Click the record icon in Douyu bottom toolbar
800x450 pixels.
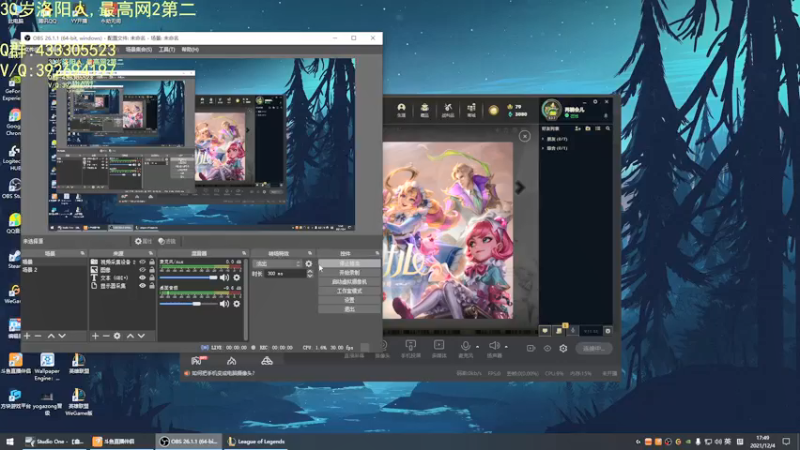point(531,348)
